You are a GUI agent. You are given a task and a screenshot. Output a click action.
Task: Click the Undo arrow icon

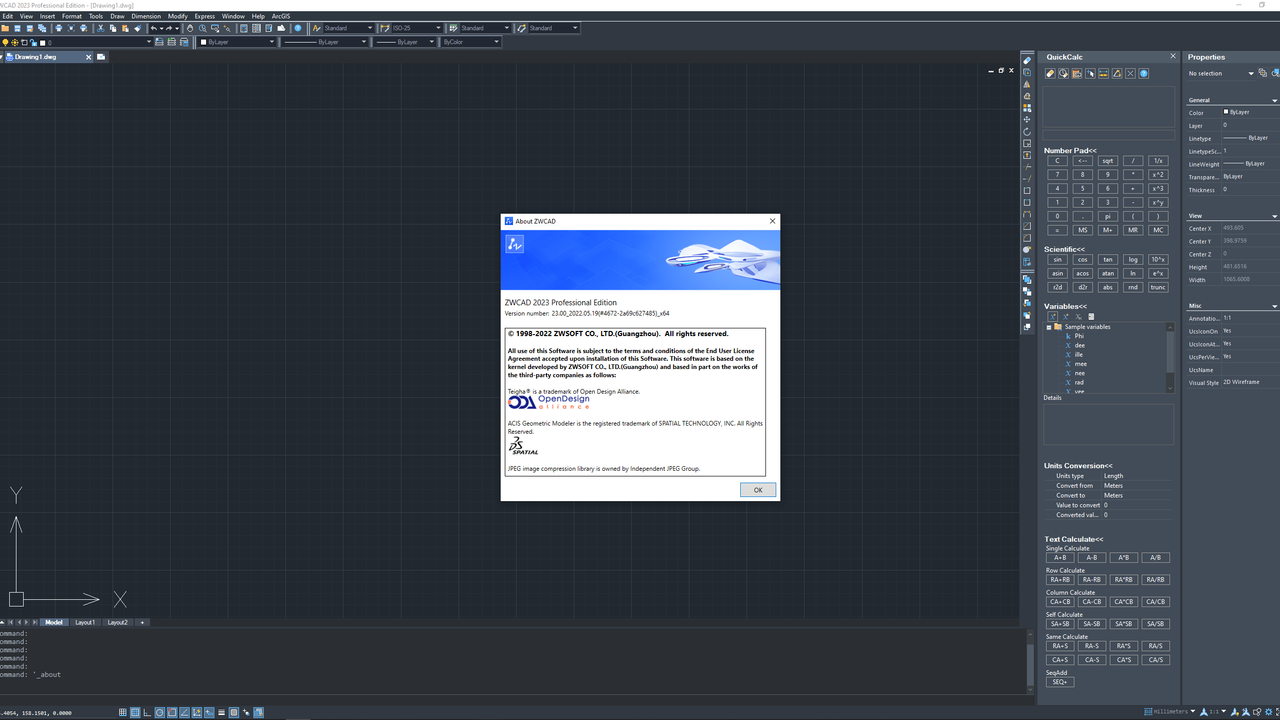tap(154, 28)
